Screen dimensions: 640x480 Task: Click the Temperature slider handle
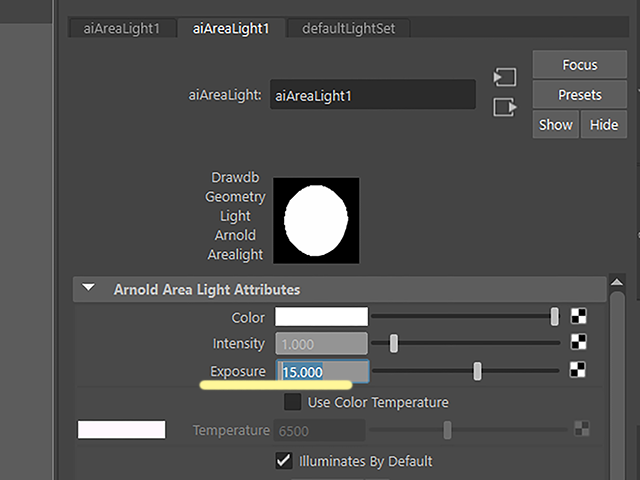pyautogui.click(x=447, y=430)
